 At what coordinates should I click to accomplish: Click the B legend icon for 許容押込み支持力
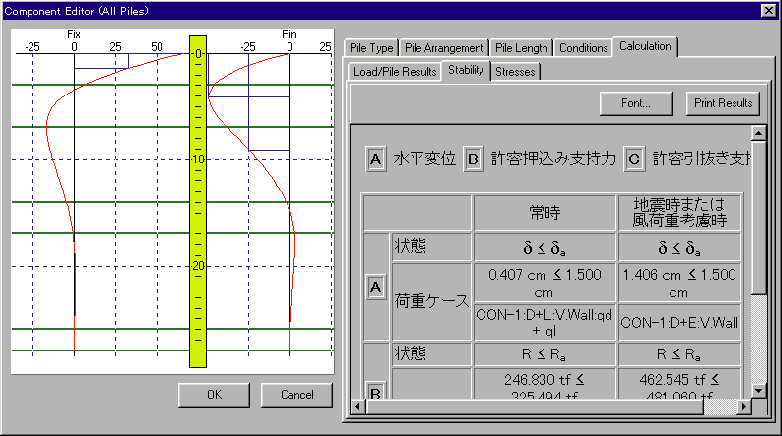pos(474,159)
